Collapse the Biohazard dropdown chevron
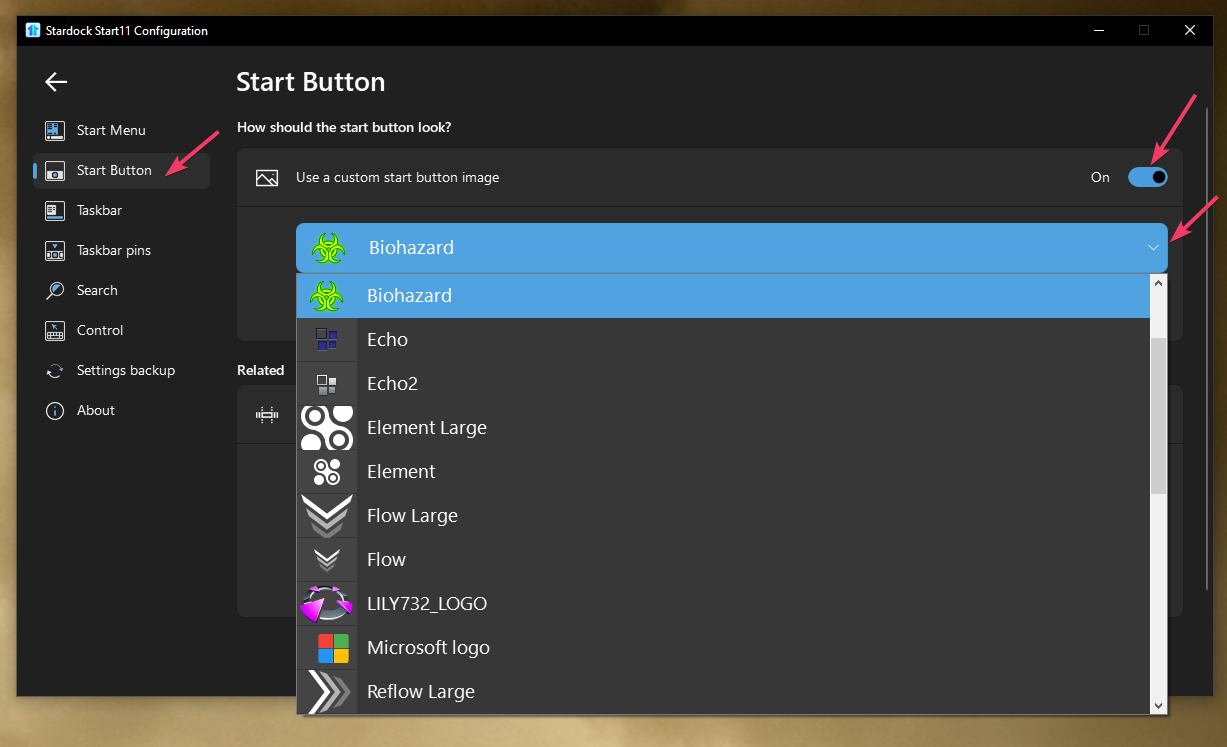Image resolution: width=1227 pixels, height=747 pixels. coord(1153,248)
